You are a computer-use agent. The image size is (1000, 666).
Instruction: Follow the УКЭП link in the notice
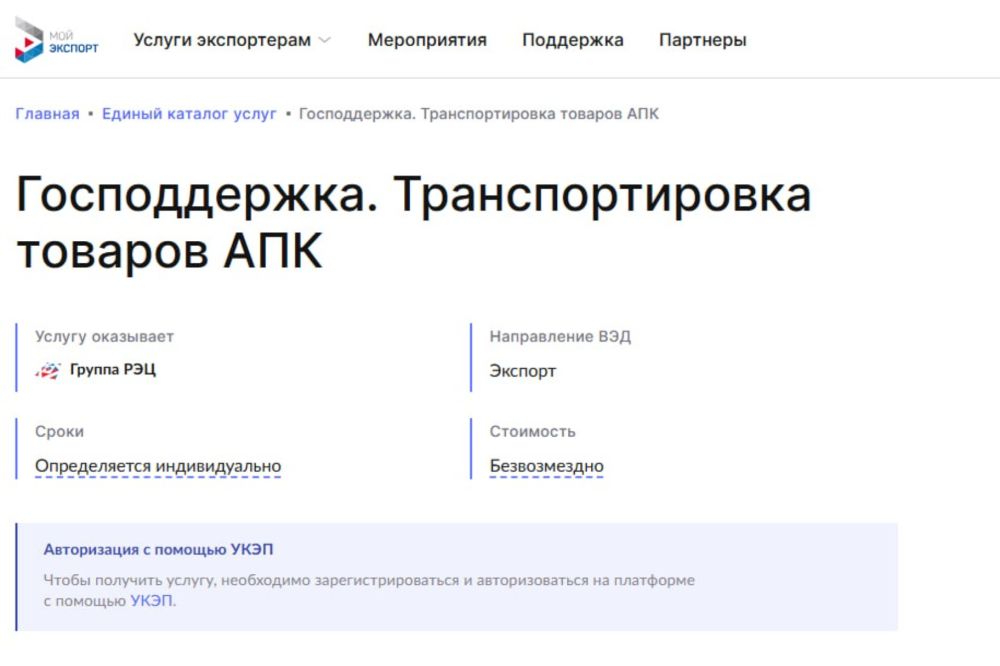pyautogui.click(x=151, y=601)
